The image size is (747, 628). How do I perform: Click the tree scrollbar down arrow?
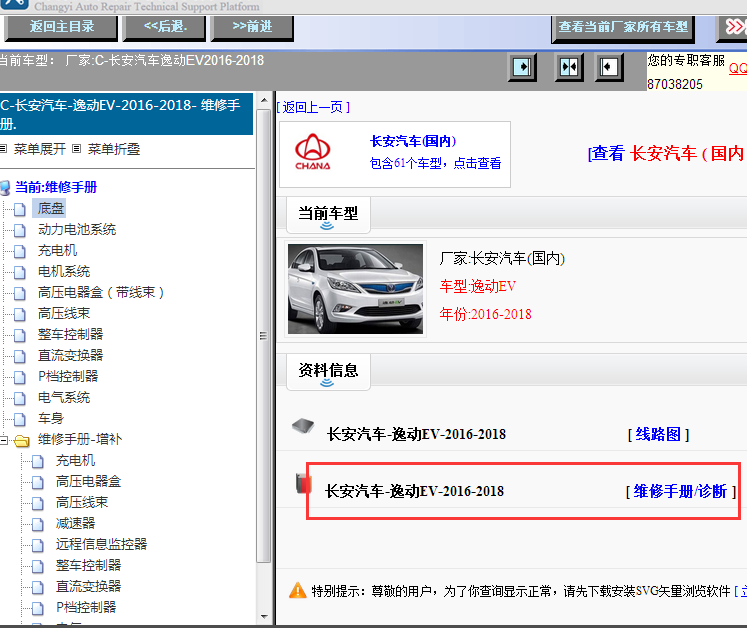(263, 617)
